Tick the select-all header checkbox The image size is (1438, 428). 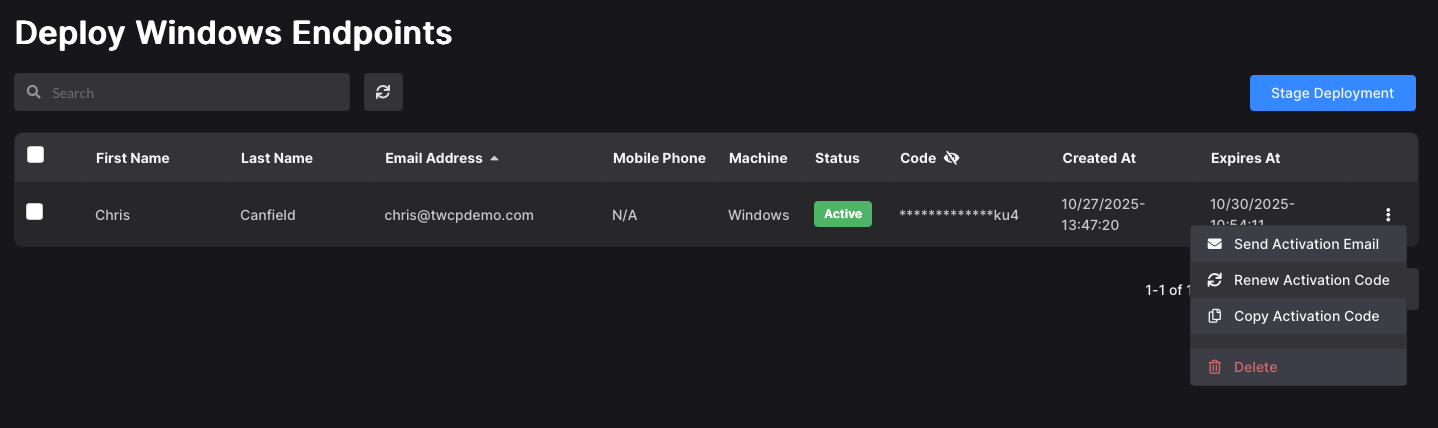(x=36, y=154)
